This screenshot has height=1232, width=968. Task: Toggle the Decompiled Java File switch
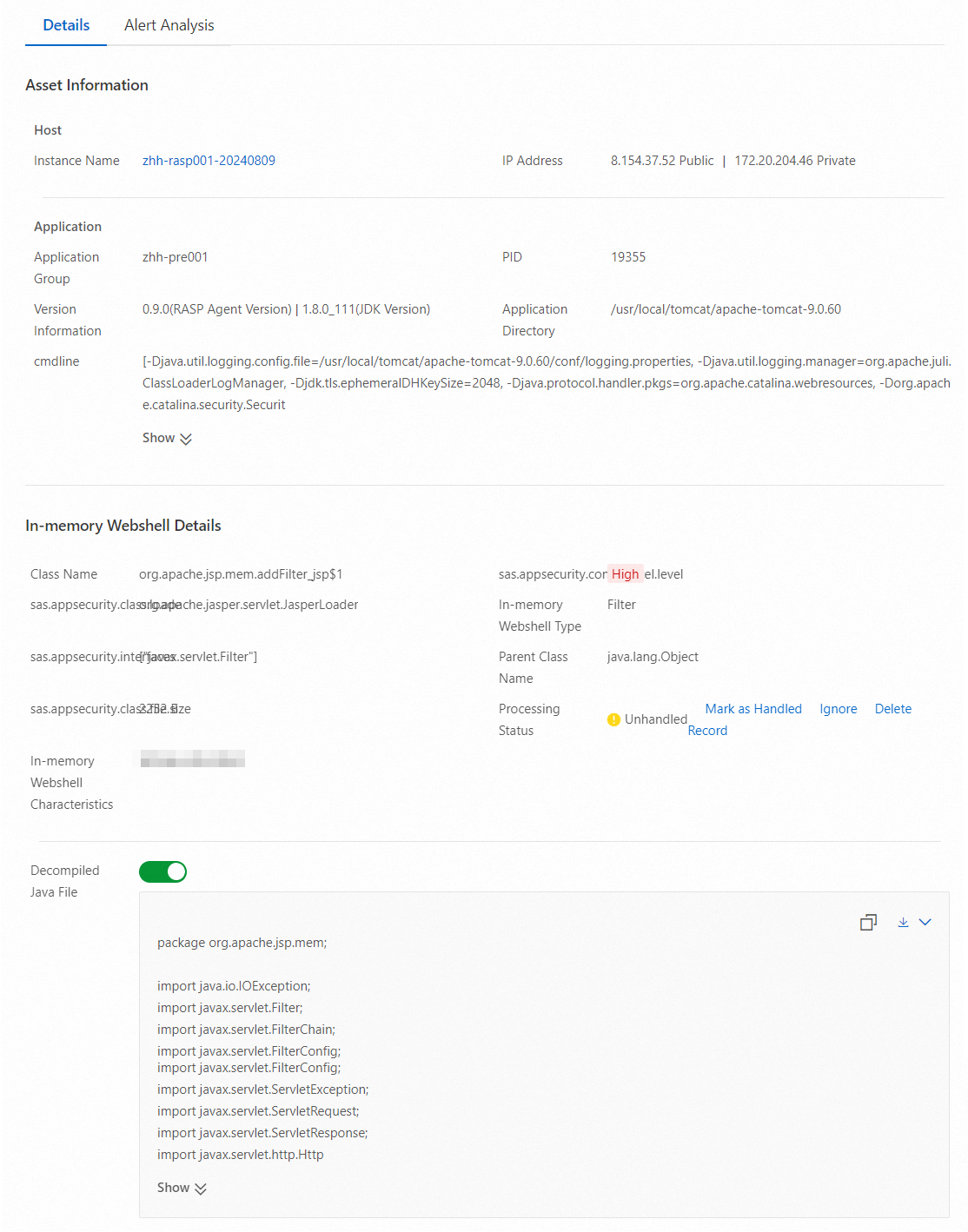(x=162, y=871)
